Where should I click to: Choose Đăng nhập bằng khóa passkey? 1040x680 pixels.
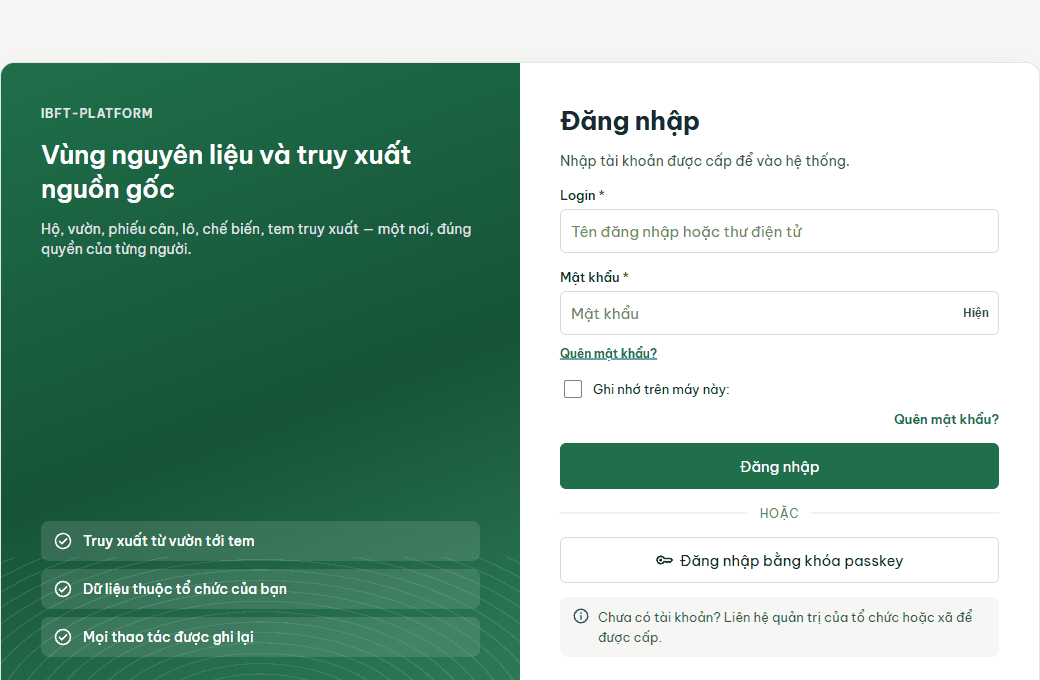[x=779, y=561]
